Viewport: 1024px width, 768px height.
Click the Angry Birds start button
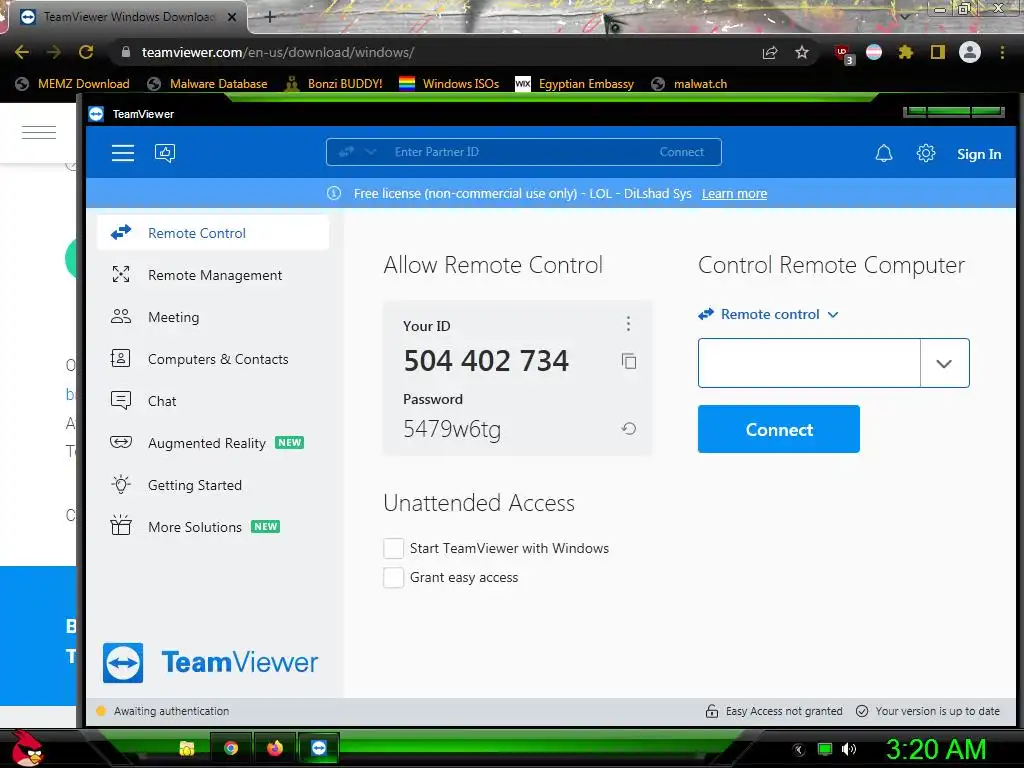27,748
